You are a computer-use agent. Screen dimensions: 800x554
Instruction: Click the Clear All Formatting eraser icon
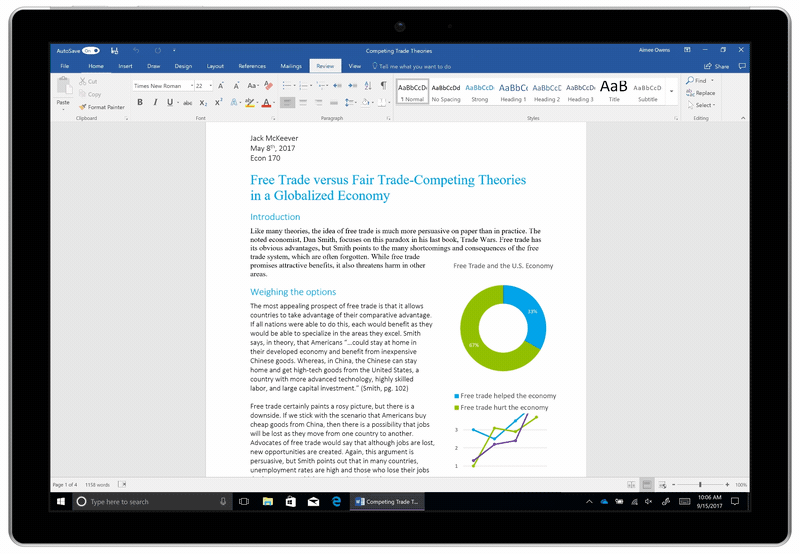[x=269, y=86]
